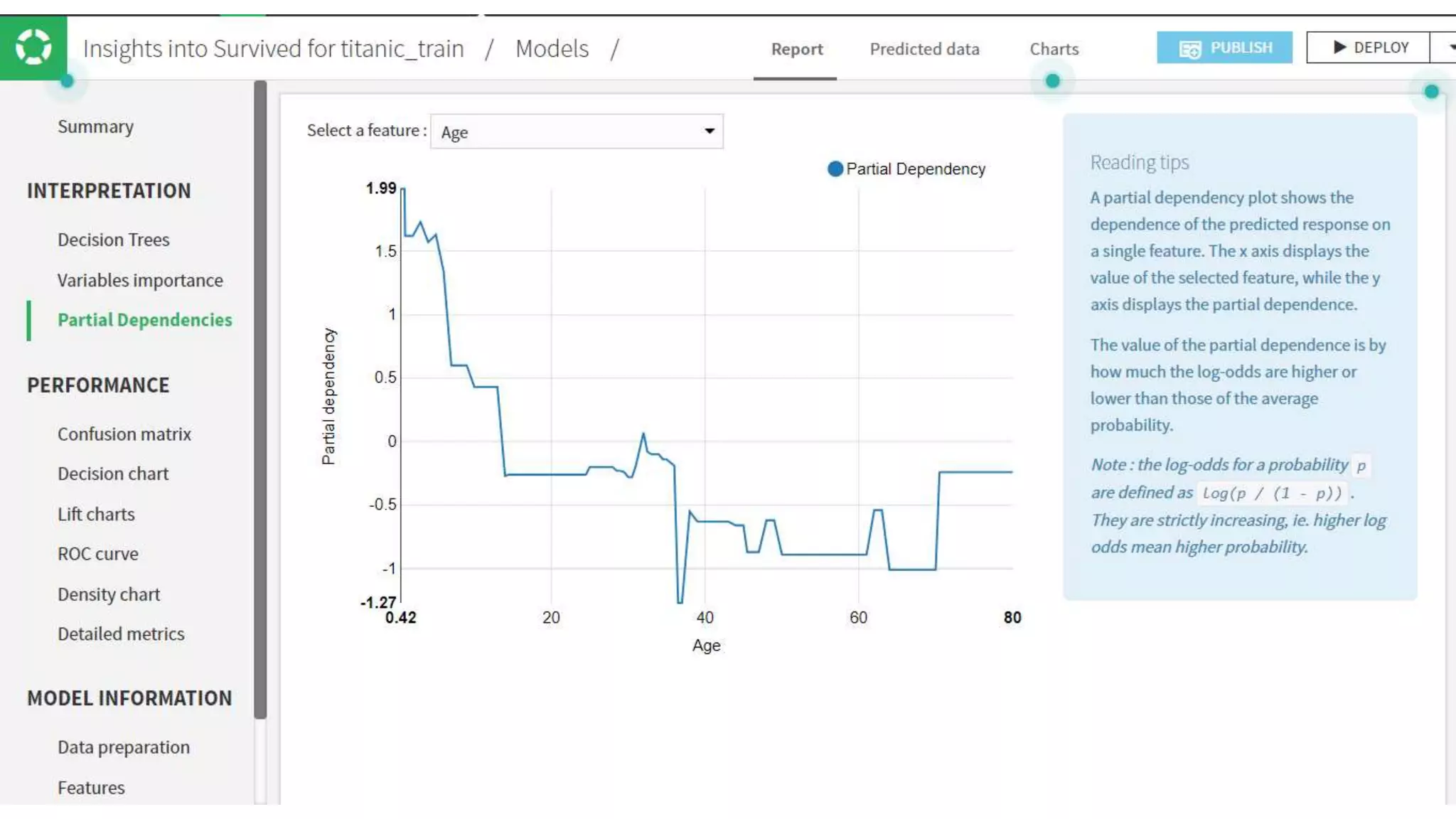Switch to the Charts tab
The height and width of the screenshot is (819, 1456).
pyautogui.click(x=1054, y=49)
